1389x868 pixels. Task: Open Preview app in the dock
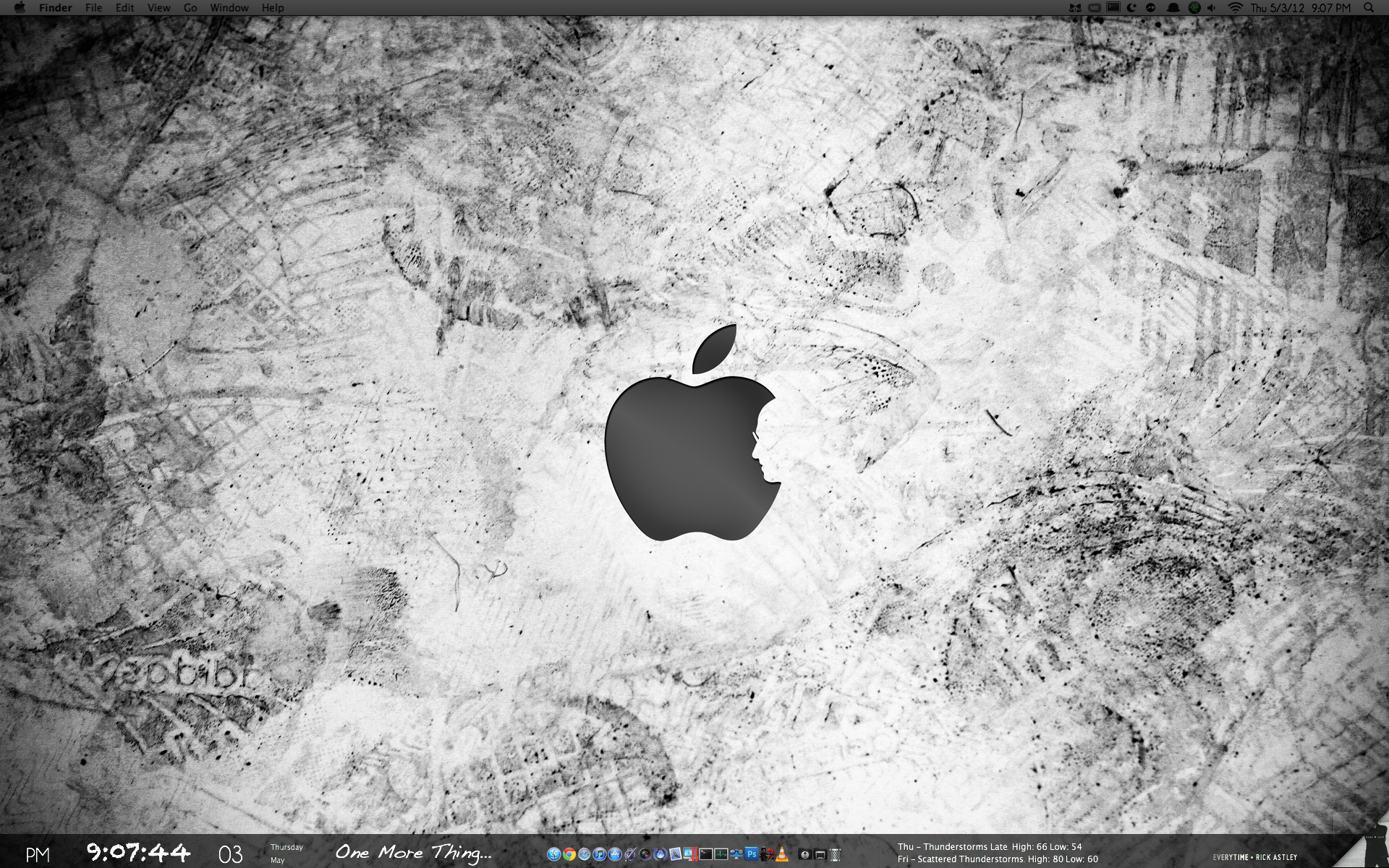[675, 854]
